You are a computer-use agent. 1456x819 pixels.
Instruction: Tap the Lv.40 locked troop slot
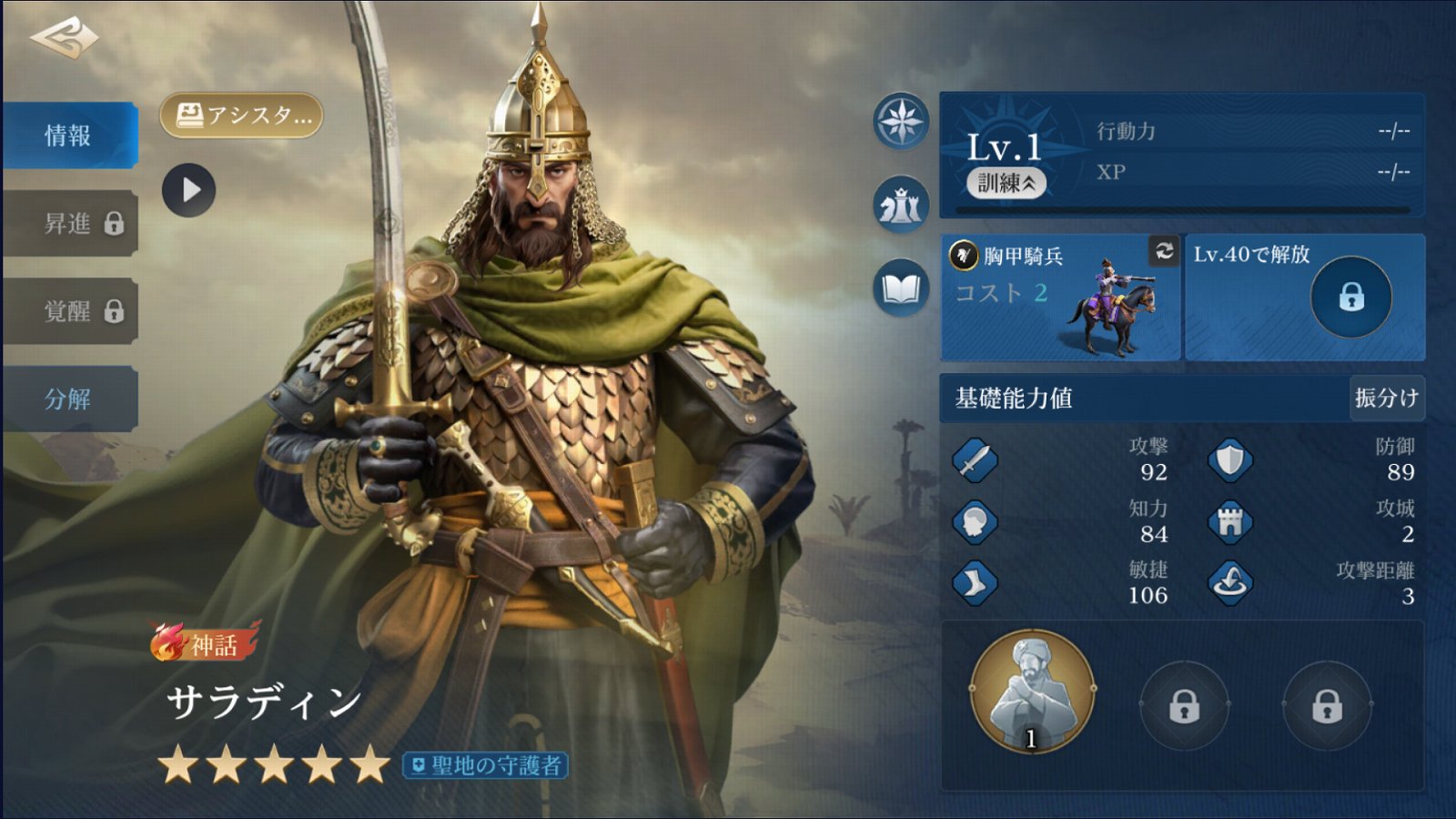point(1305,297)
